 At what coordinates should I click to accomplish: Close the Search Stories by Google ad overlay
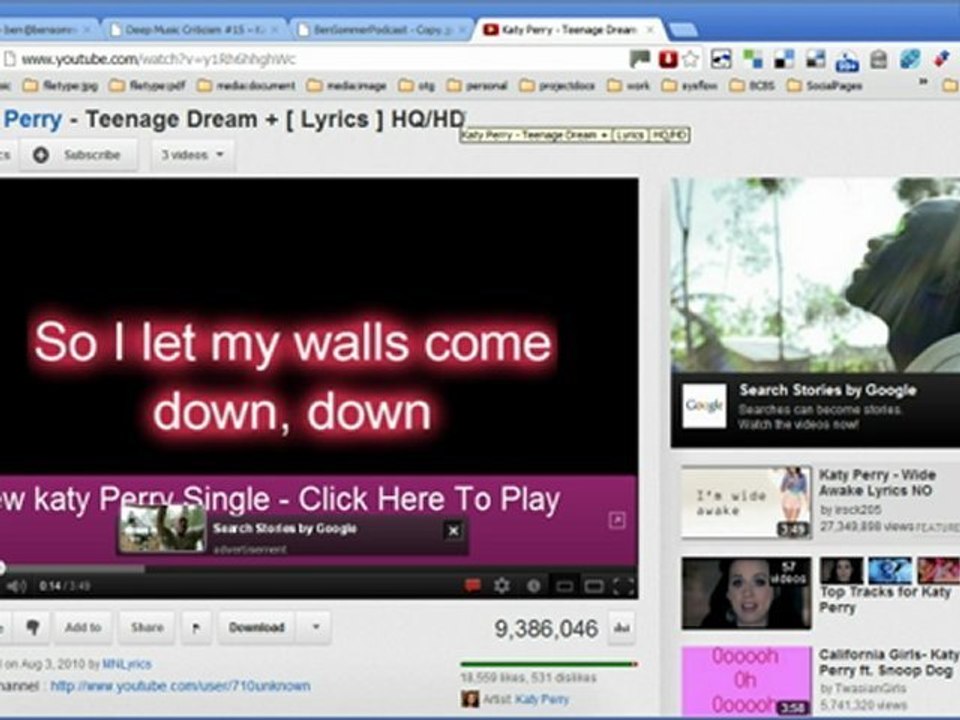(453, 531)
